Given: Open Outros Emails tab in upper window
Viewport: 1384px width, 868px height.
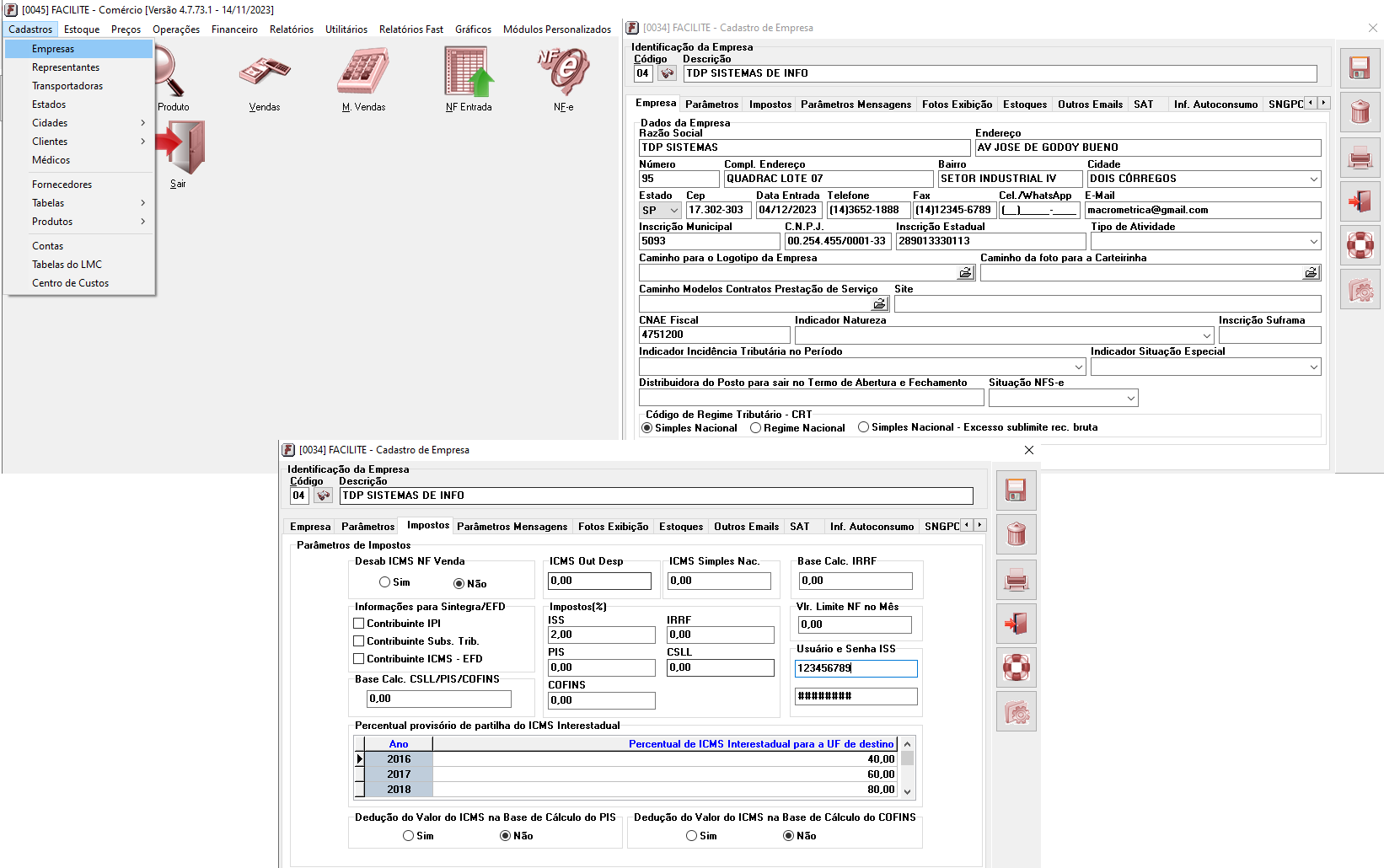Looking at the screenshot, I should (1090, 104).
